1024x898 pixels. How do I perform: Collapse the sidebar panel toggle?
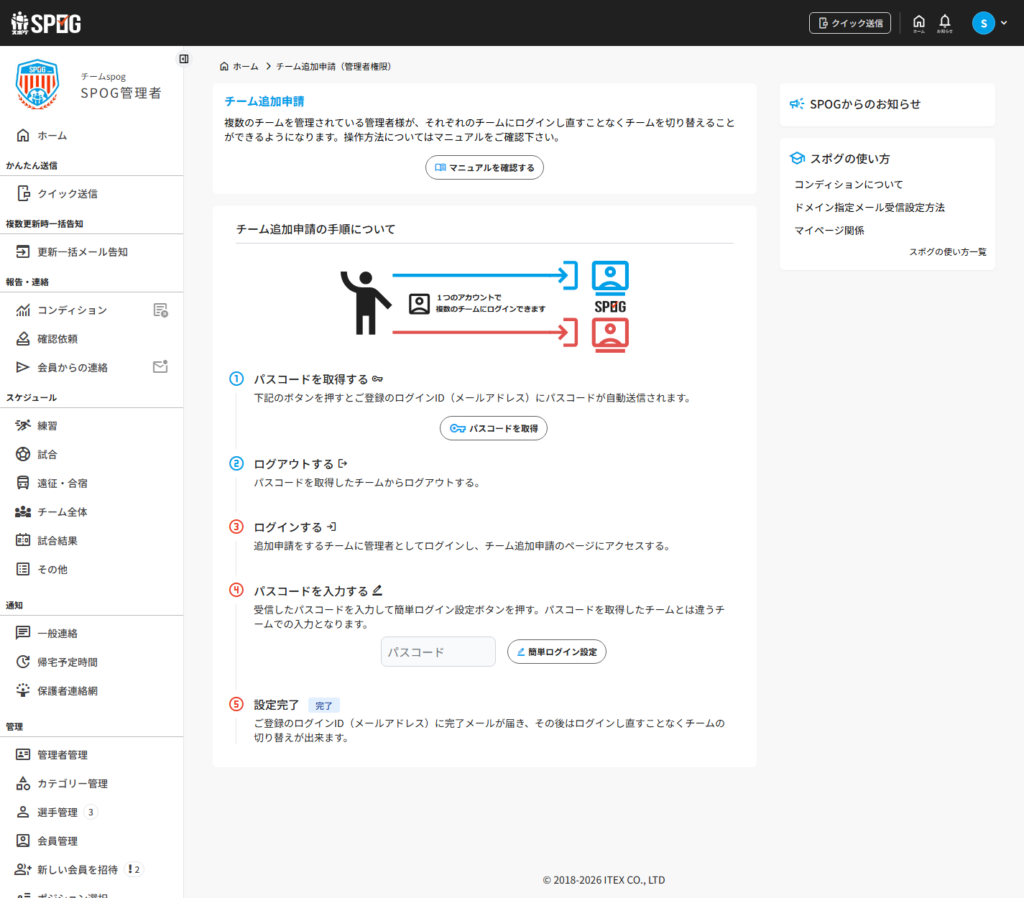tap(184, 59)
